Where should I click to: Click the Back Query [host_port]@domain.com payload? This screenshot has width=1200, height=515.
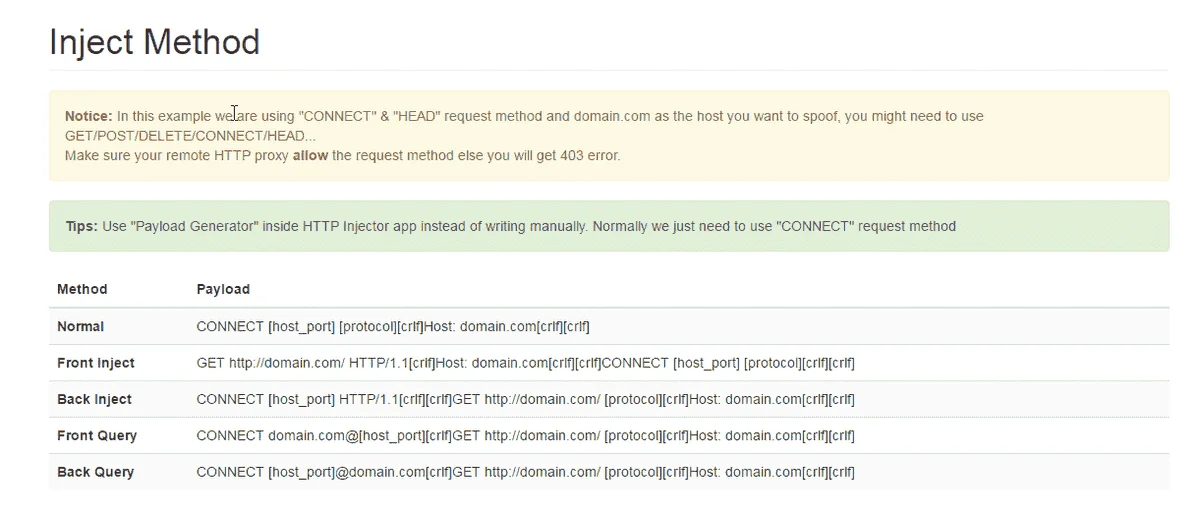pos(526,472)
